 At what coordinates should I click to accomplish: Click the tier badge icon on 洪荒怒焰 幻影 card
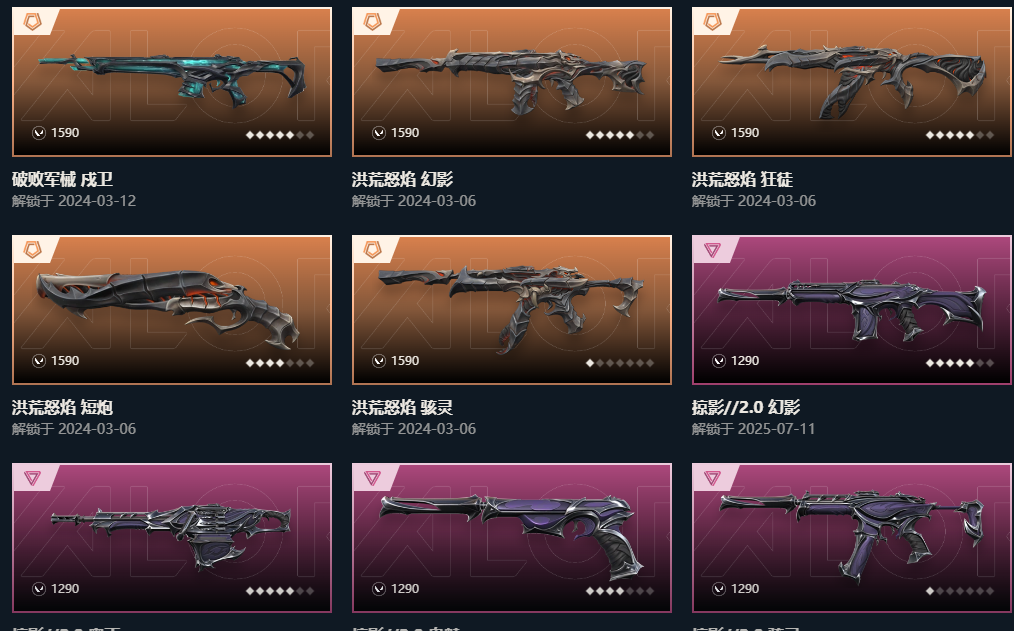point(372,22)
